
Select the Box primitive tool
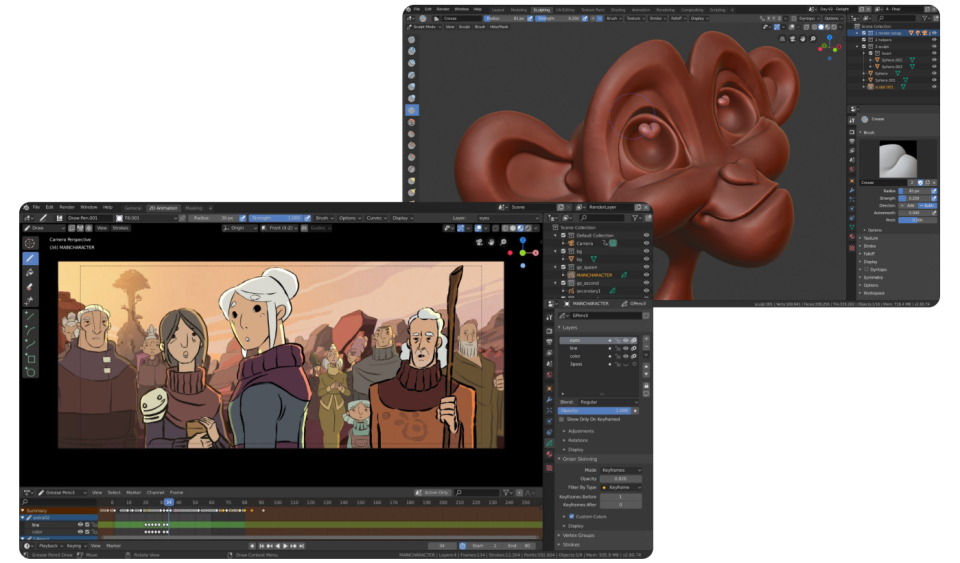(30, 358)
